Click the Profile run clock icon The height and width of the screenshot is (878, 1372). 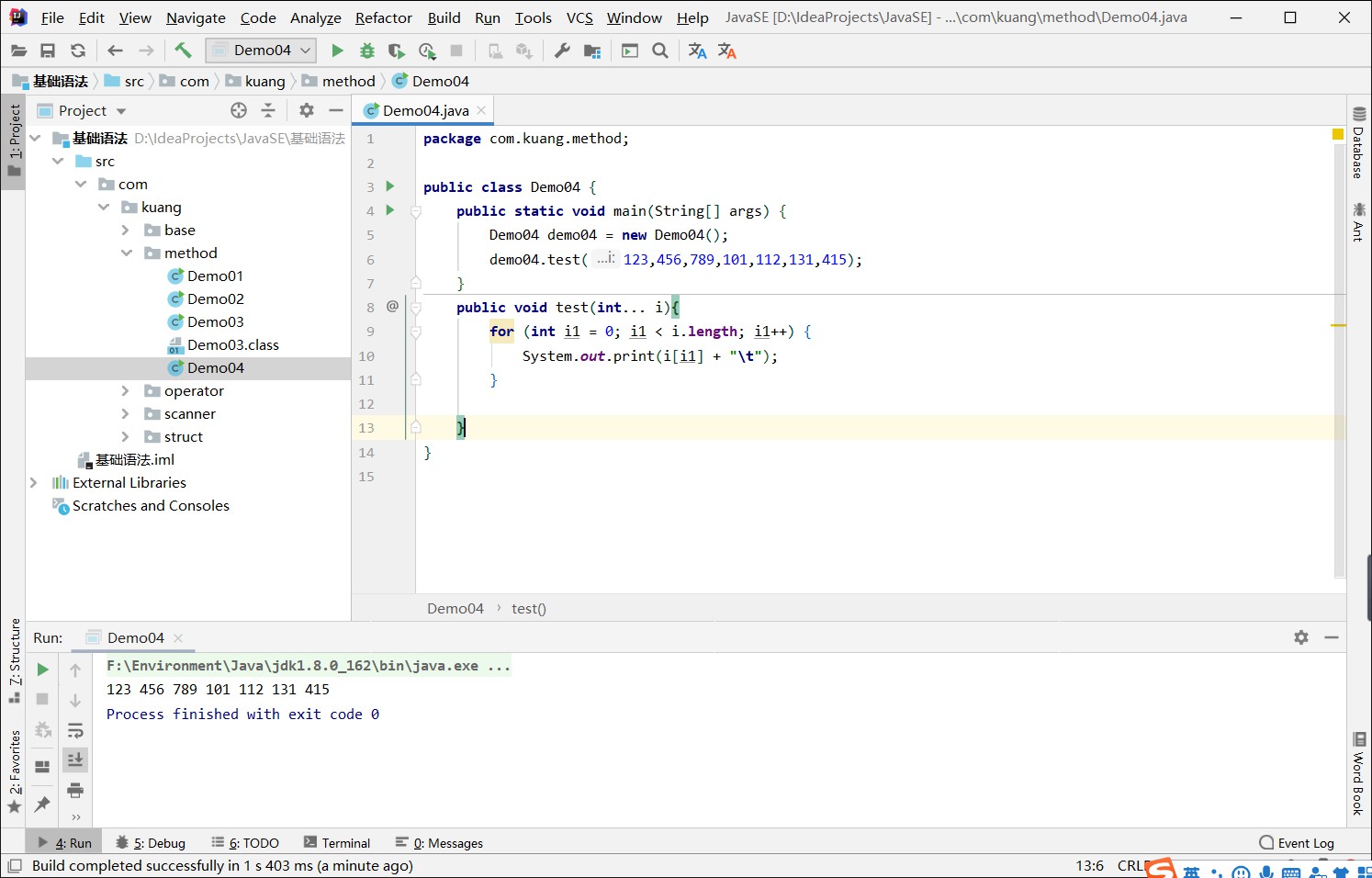tap(427, 51)
